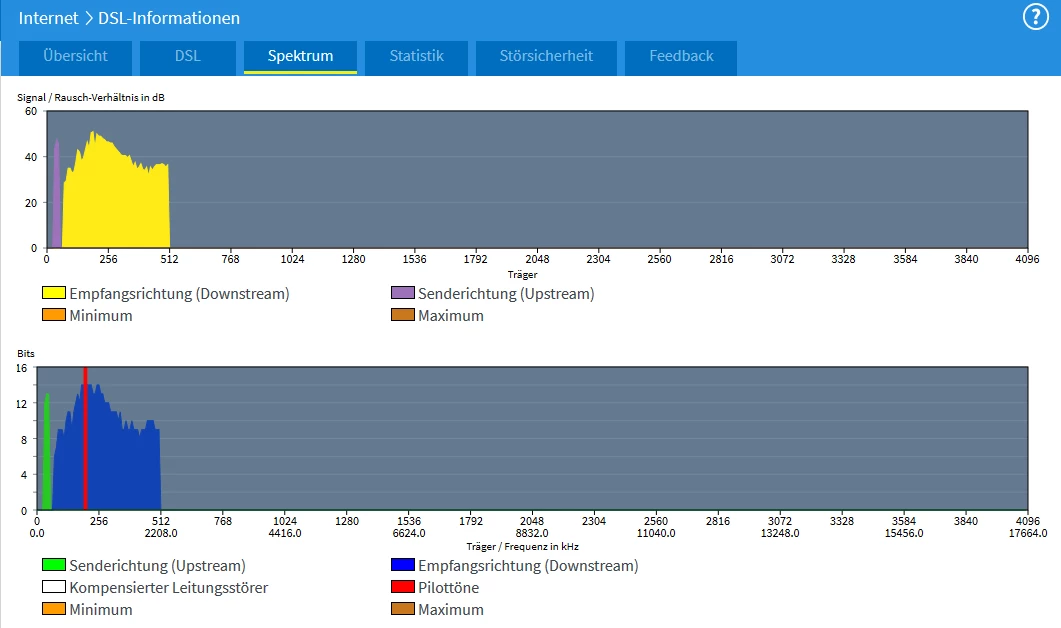1061x628 pixels.
Task: Click green Senderichtung (Upstream) legend swatch
Action: [x=53, y=566]
